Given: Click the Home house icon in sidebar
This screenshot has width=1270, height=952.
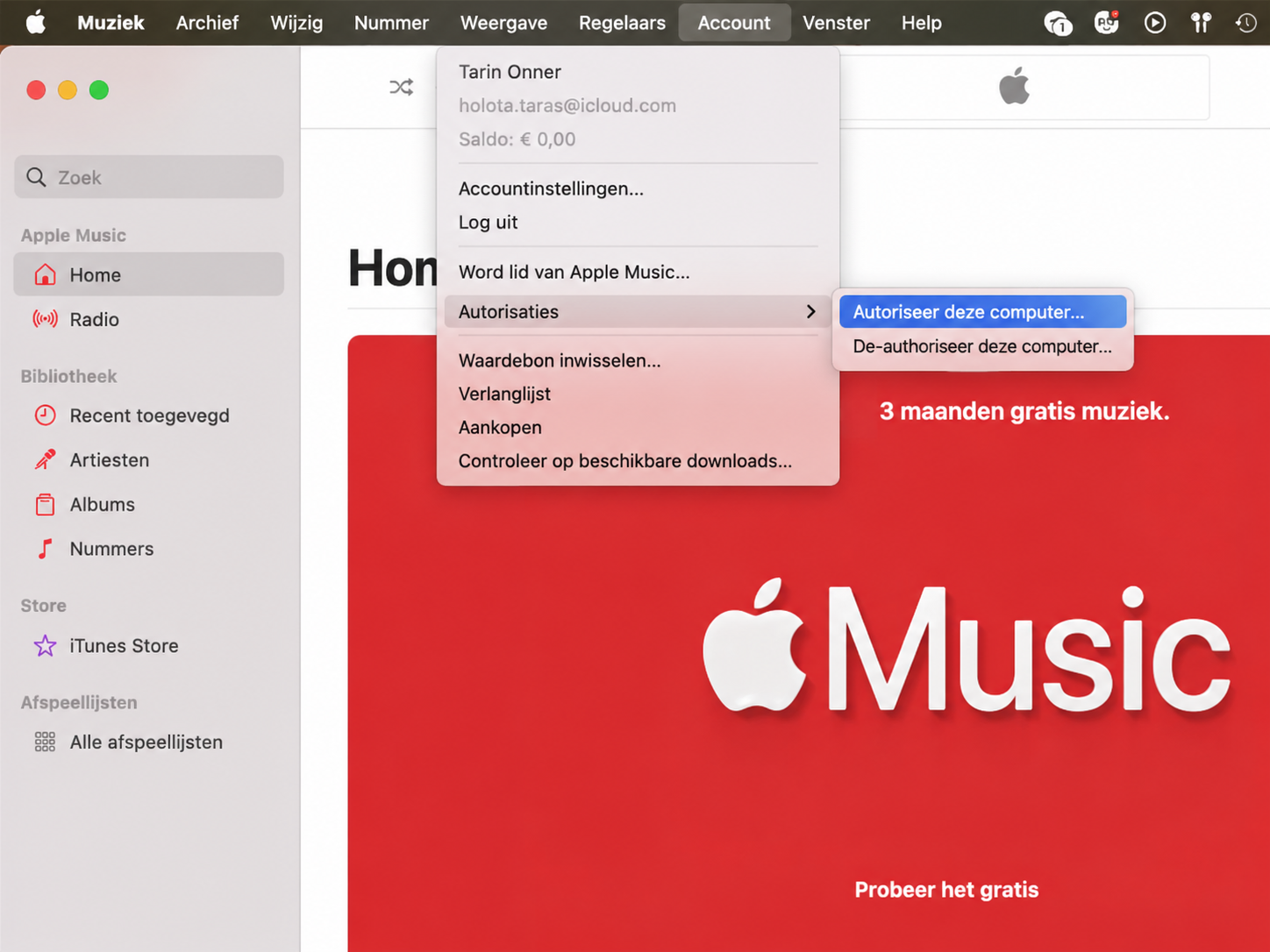Looking at the screenshot, I should coord(45,274).
